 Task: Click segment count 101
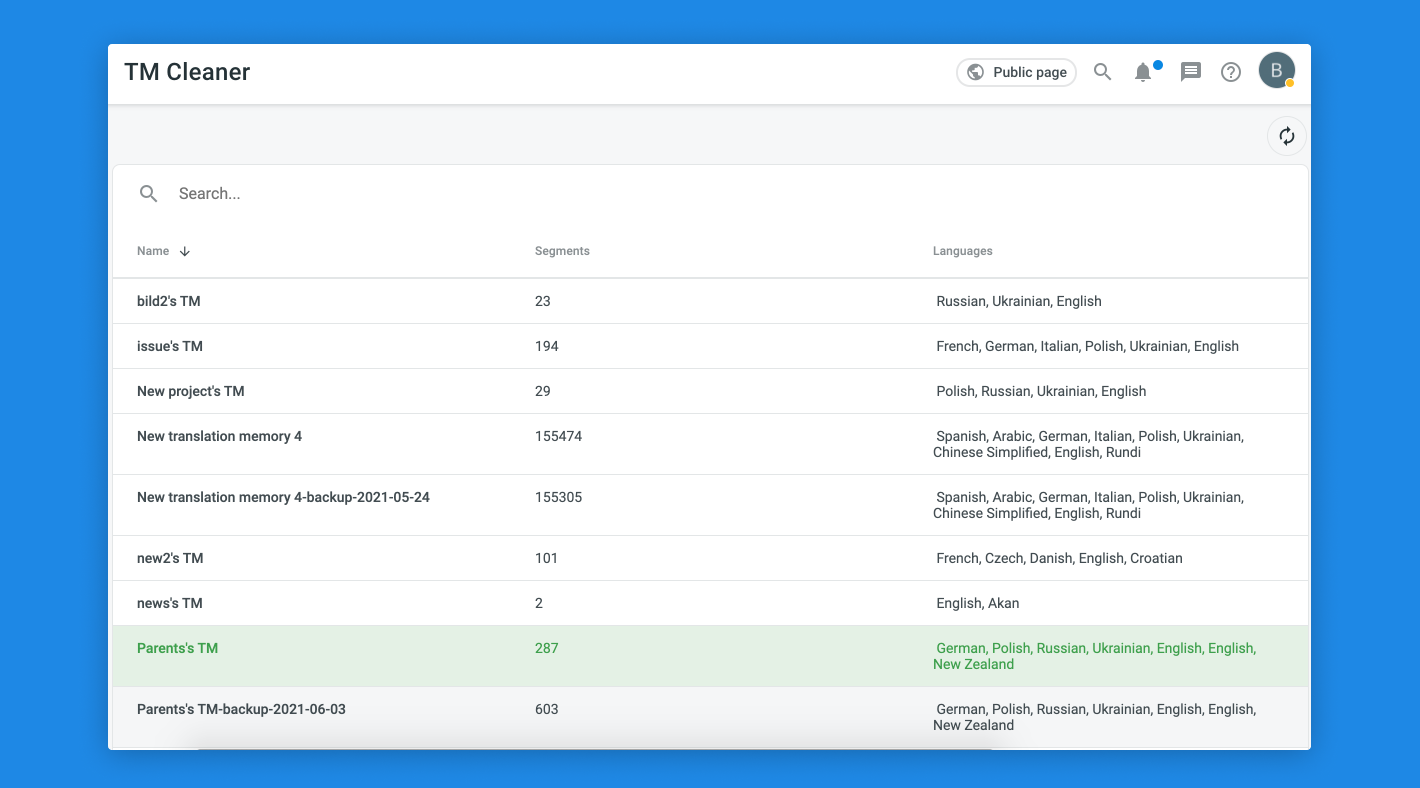pyautogui.click(x=546, y=558)
